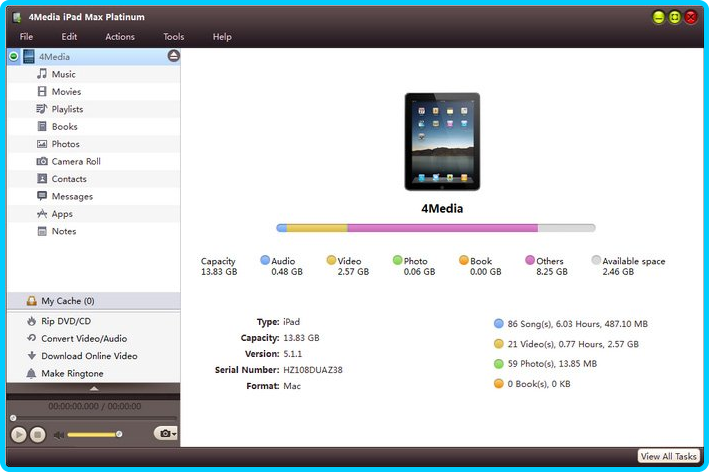Click the Movies film icon

click(42, 91)
